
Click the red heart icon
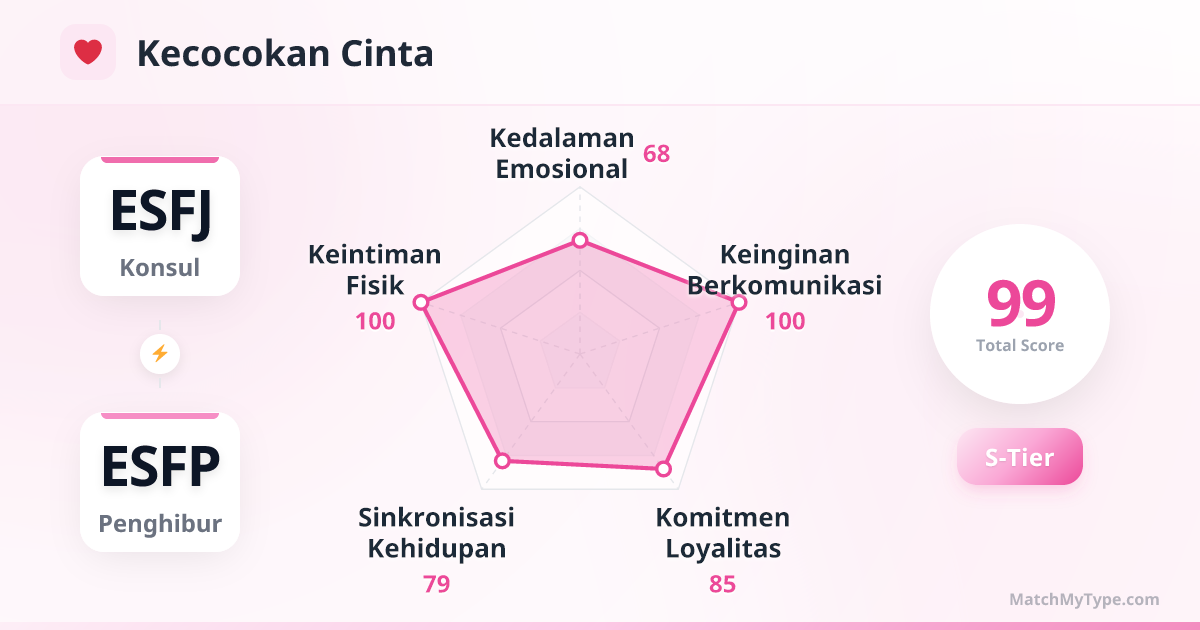click(x=88, y=52)
